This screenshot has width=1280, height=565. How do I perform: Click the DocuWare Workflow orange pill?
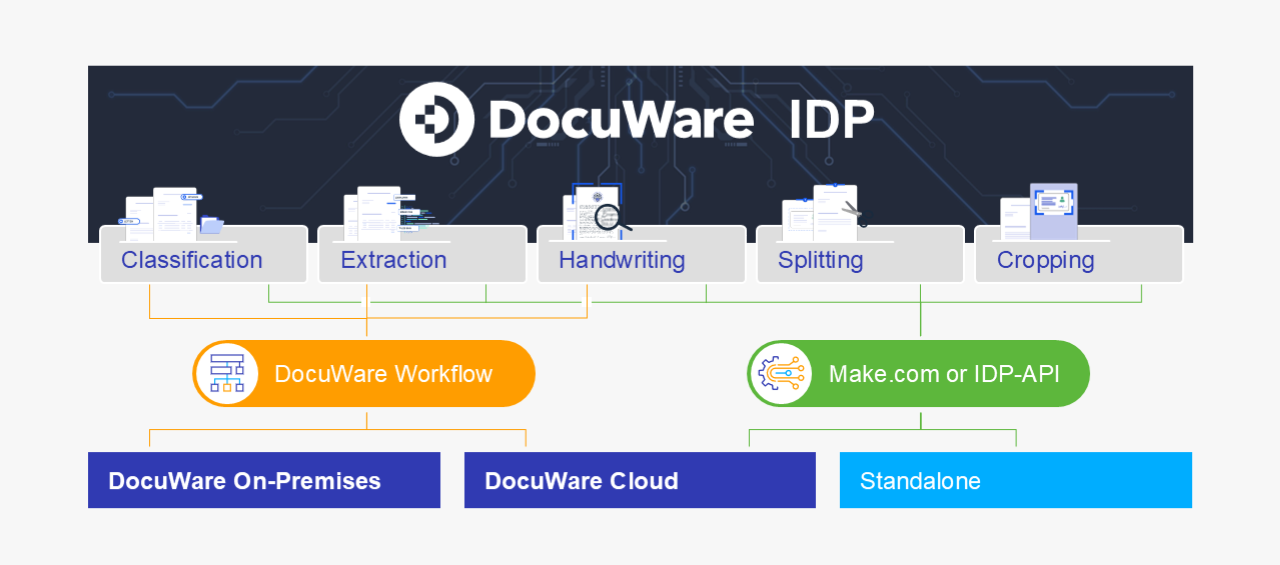pos(364,373)
